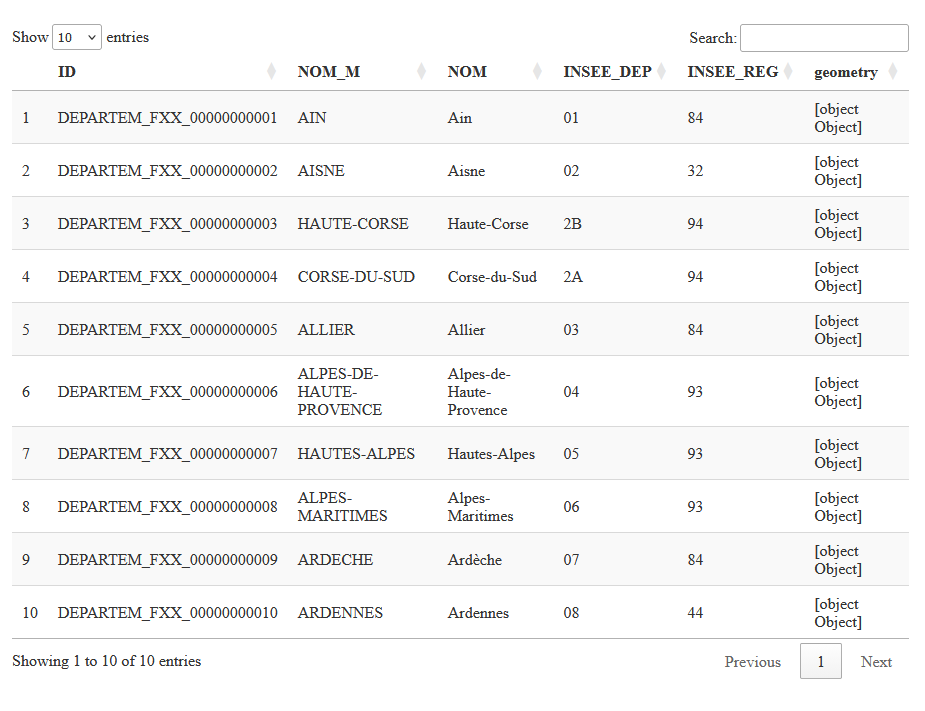Click the sort arrows icon beside ID
The width and height of the screenshot is (925, 711).
(272, 72)
